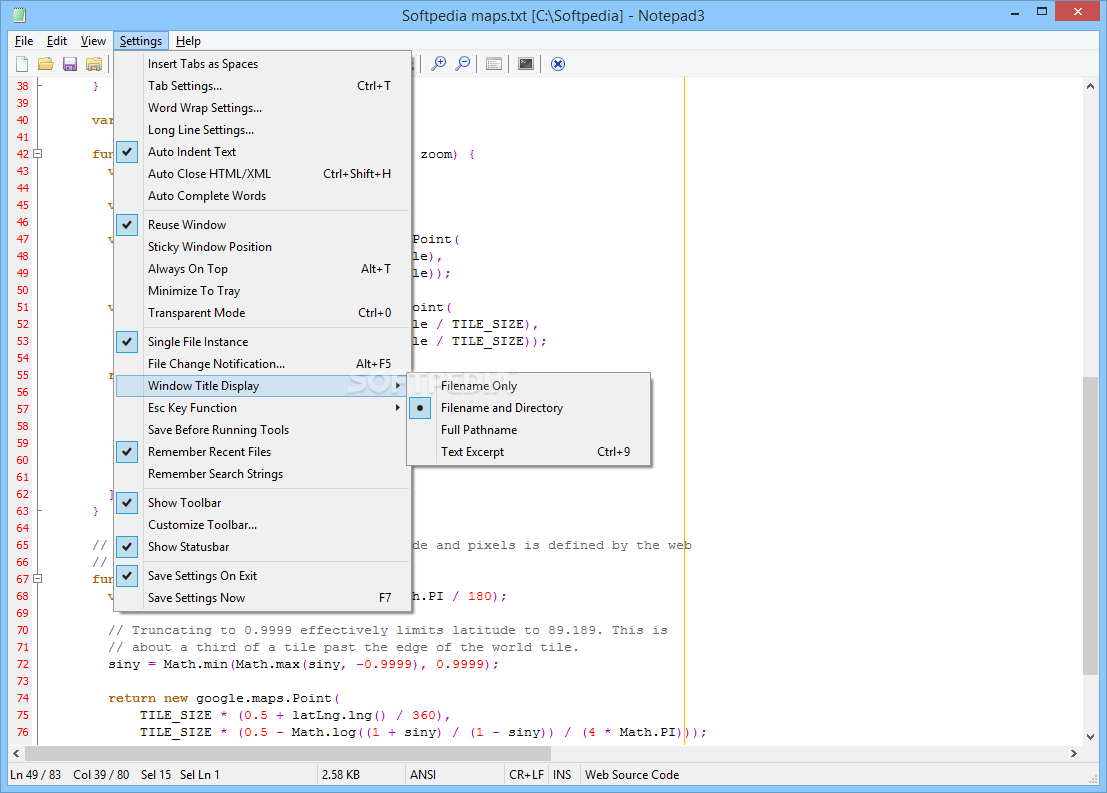The image size is (1107, 793).
Task: Enable Transparent Mode
Action: (262, 313)
